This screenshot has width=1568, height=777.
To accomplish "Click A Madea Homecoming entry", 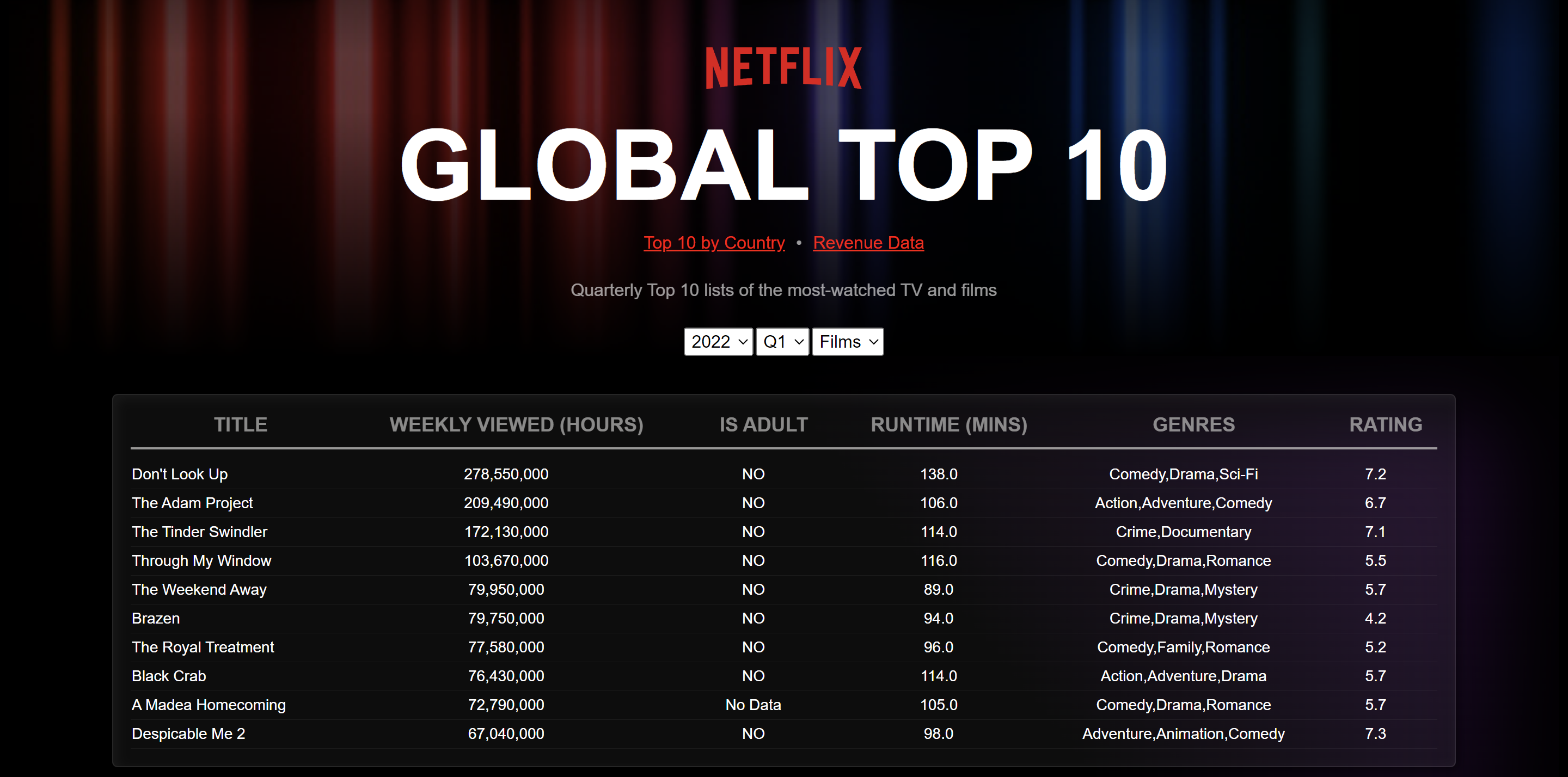I will [x=209, y=705].
